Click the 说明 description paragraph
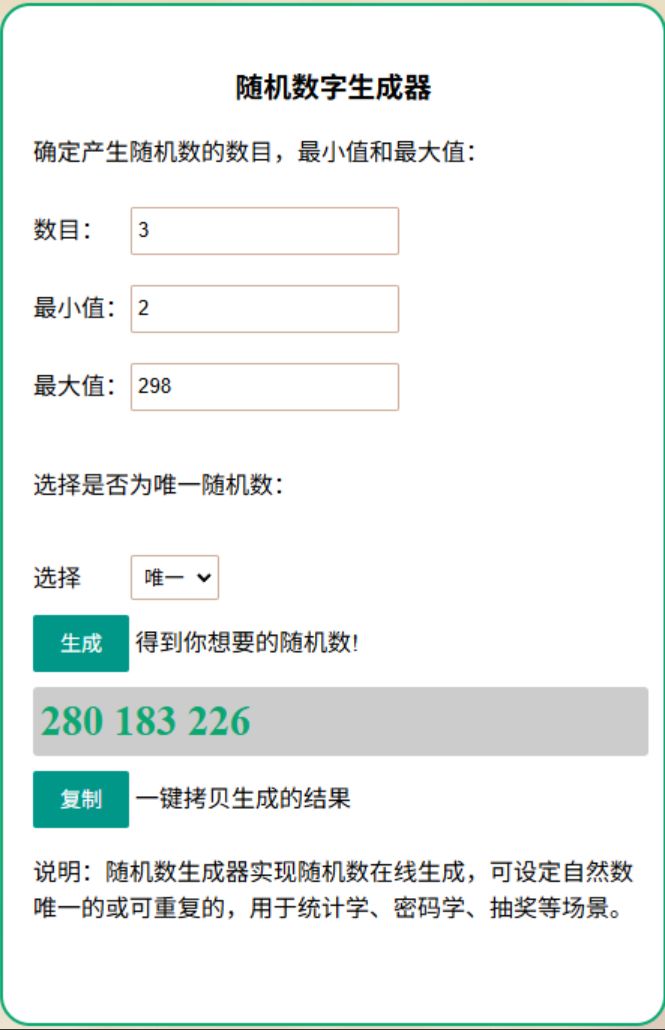 point(333,891)
